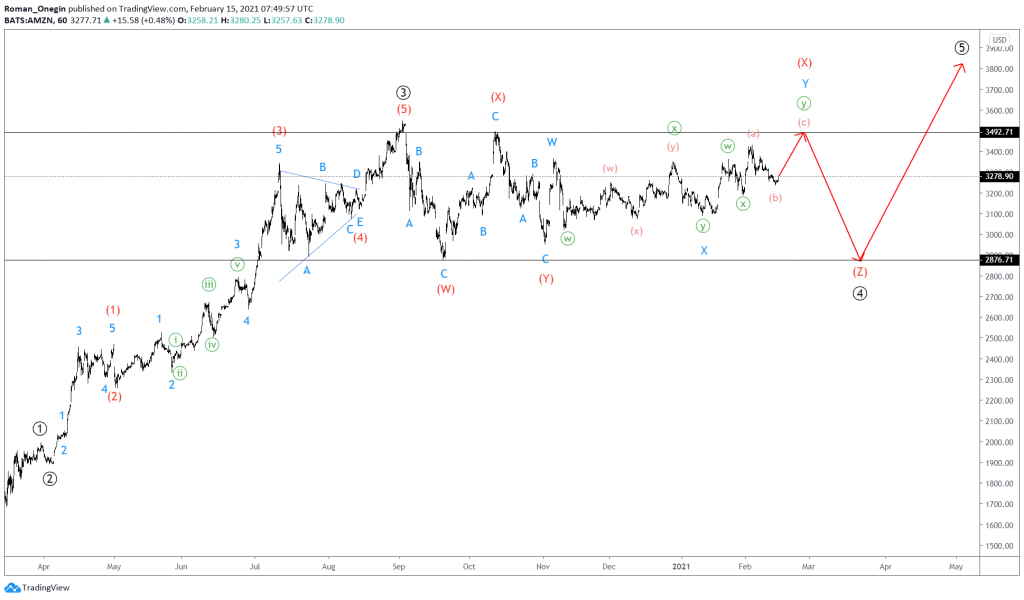The image size is (1024, 600).
Task: Click the USD currency label on price axis
Action: [1000, 40]
